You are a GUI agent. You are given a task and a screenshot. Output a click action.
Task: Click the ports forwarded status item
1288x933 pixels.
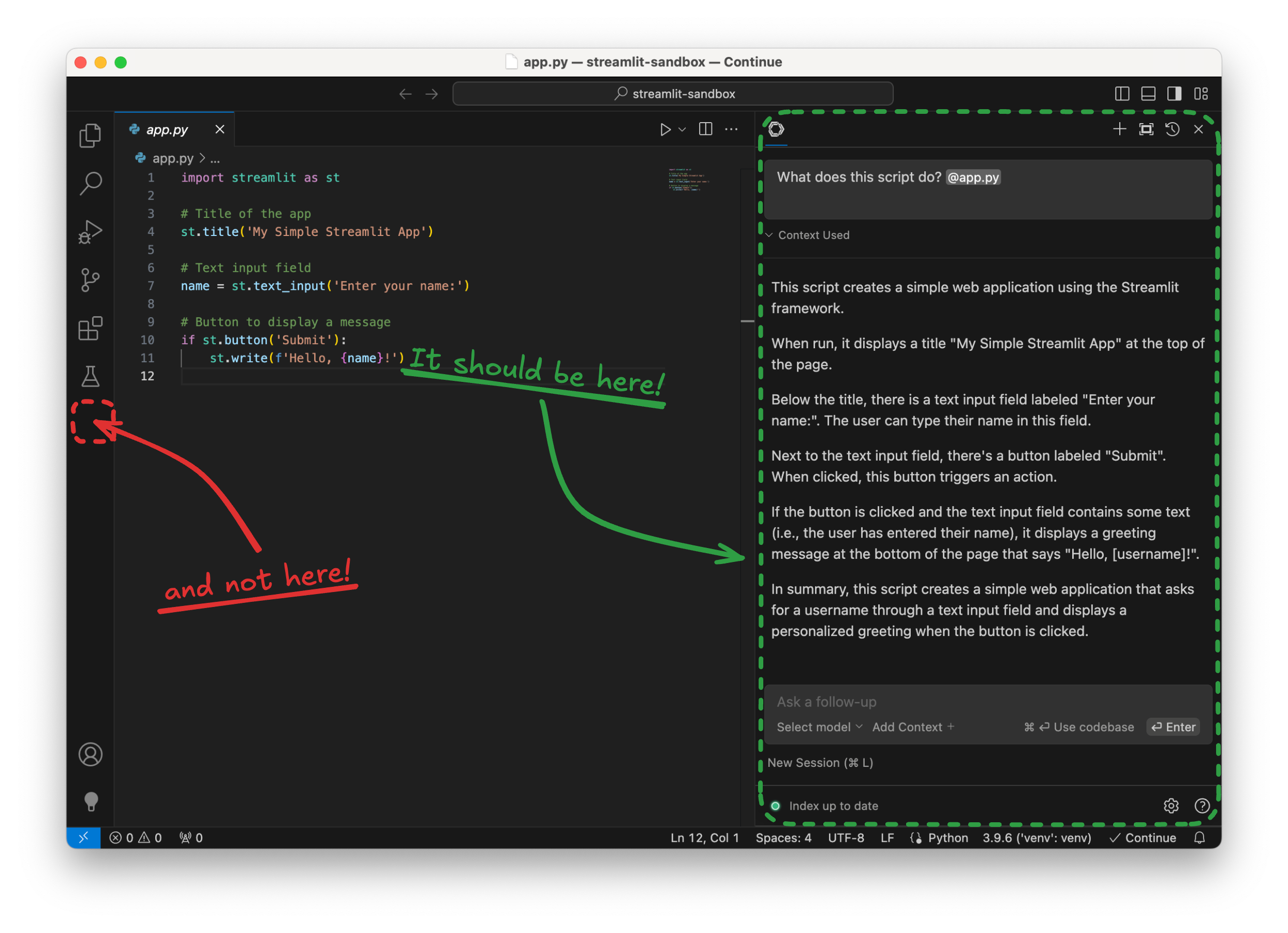point(191,838)
